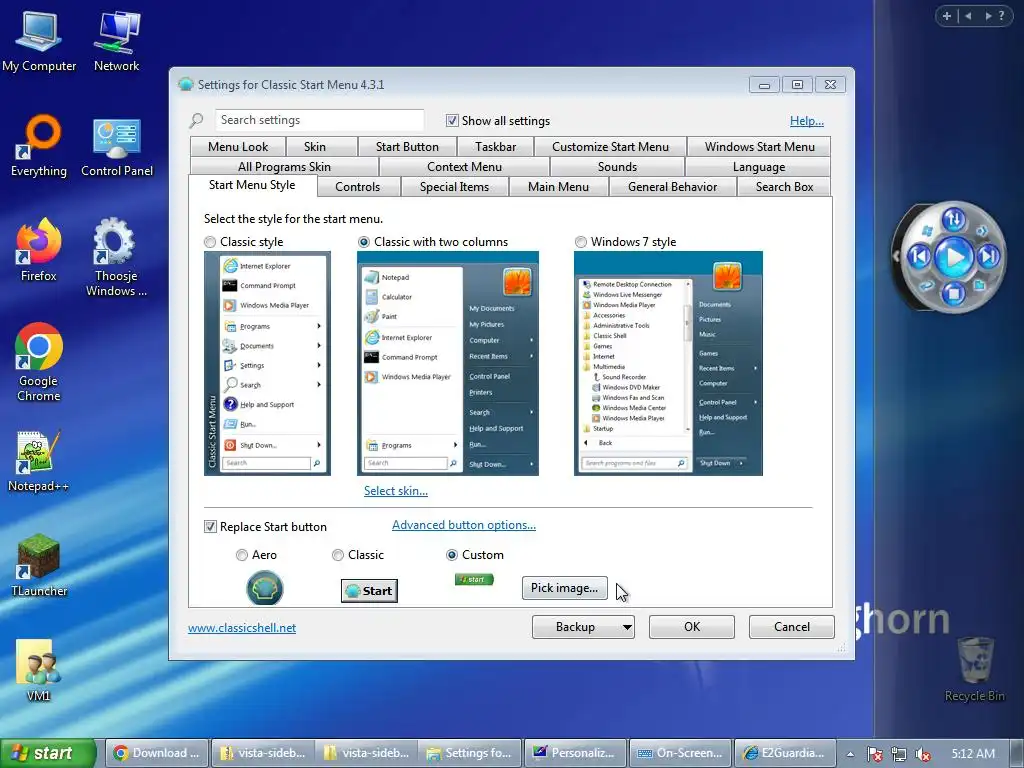This screenshot has width=1024, height=768.
Task: Switch to Customize Start Menu tab
Action: pos(610,147)
